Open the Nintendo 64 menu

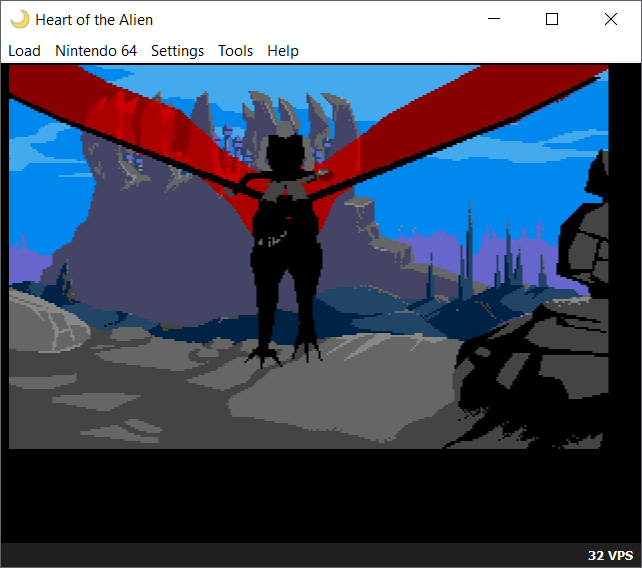tap(96, 51)
